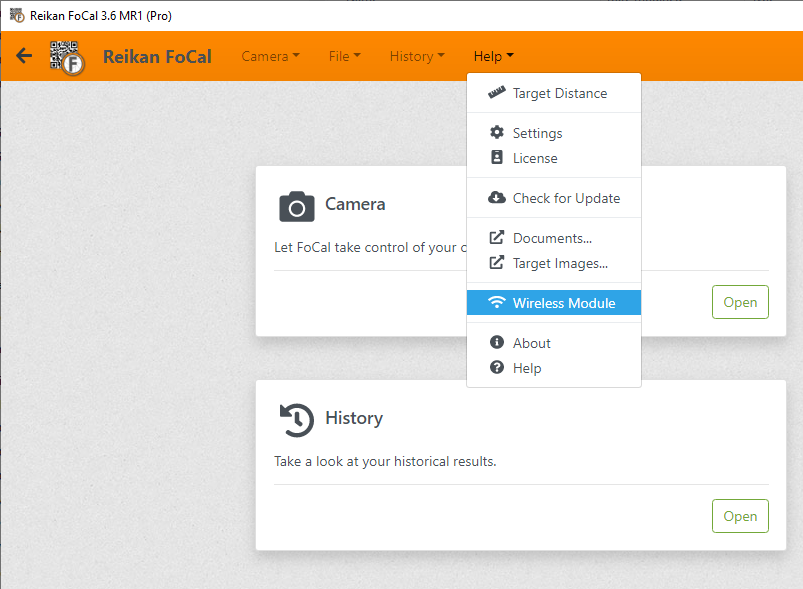Open the History card
The height and width of the screenshot is (589, 803).
click(739, 516)
